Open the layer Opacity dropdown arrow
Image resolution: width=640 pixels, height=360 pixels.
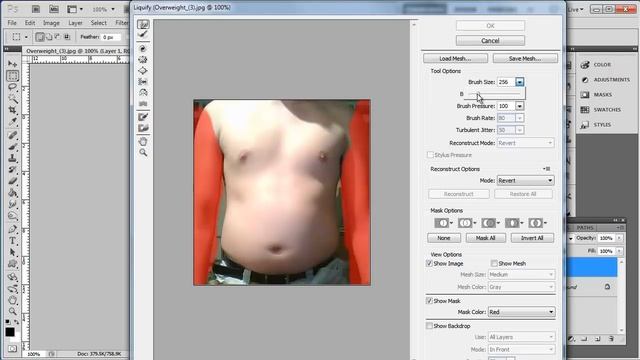619,238
